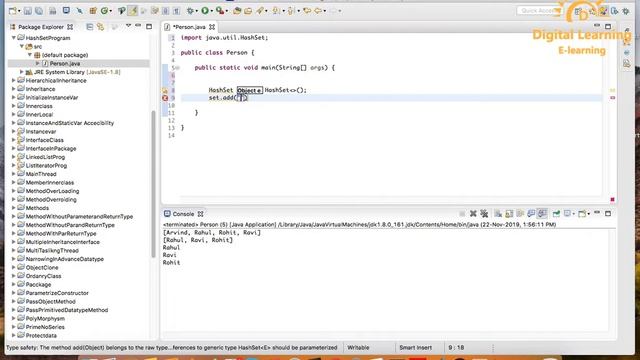Close the Package Explorer view tab

[70, 27]
